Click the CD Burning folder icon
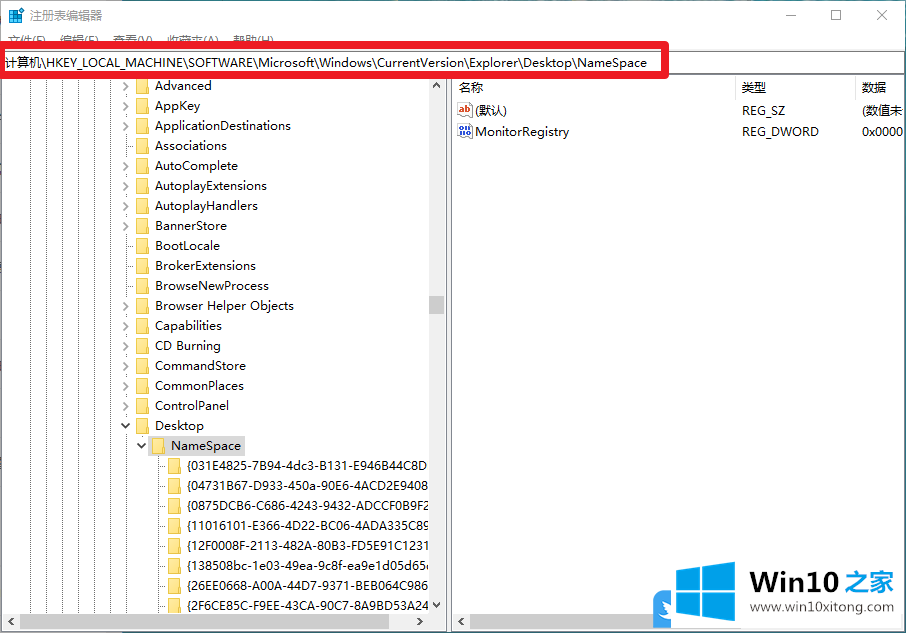This screenshot has width=906, height=633. coord(142,347)
